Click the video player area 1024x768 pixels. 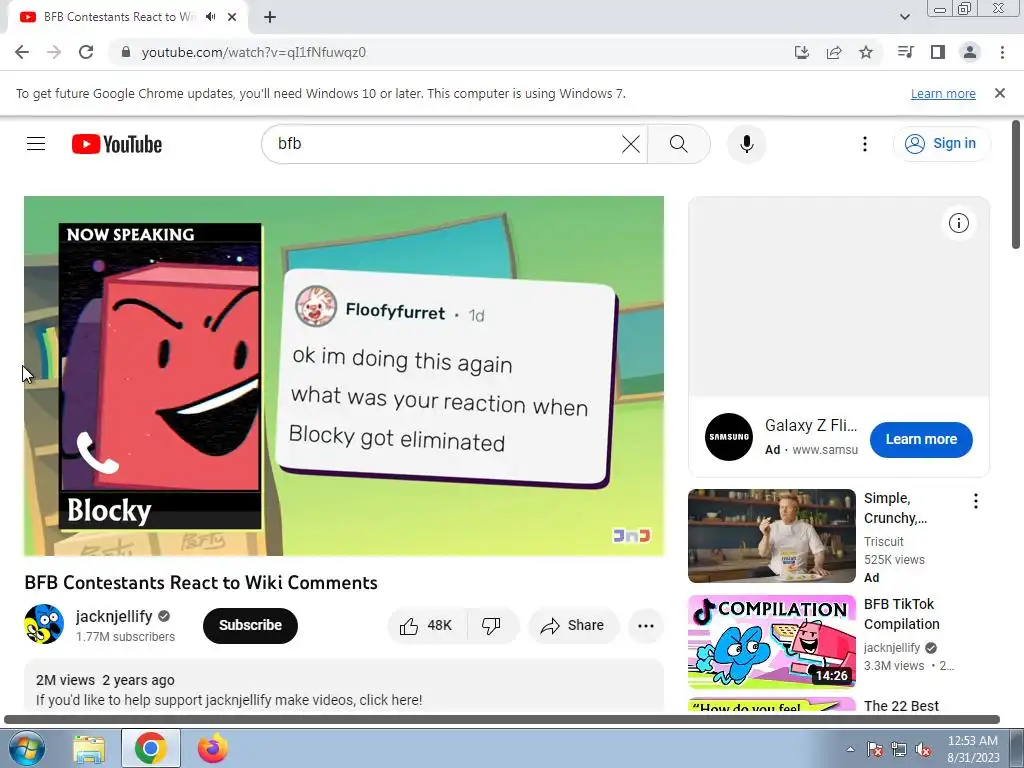click(x=344, y=376)
